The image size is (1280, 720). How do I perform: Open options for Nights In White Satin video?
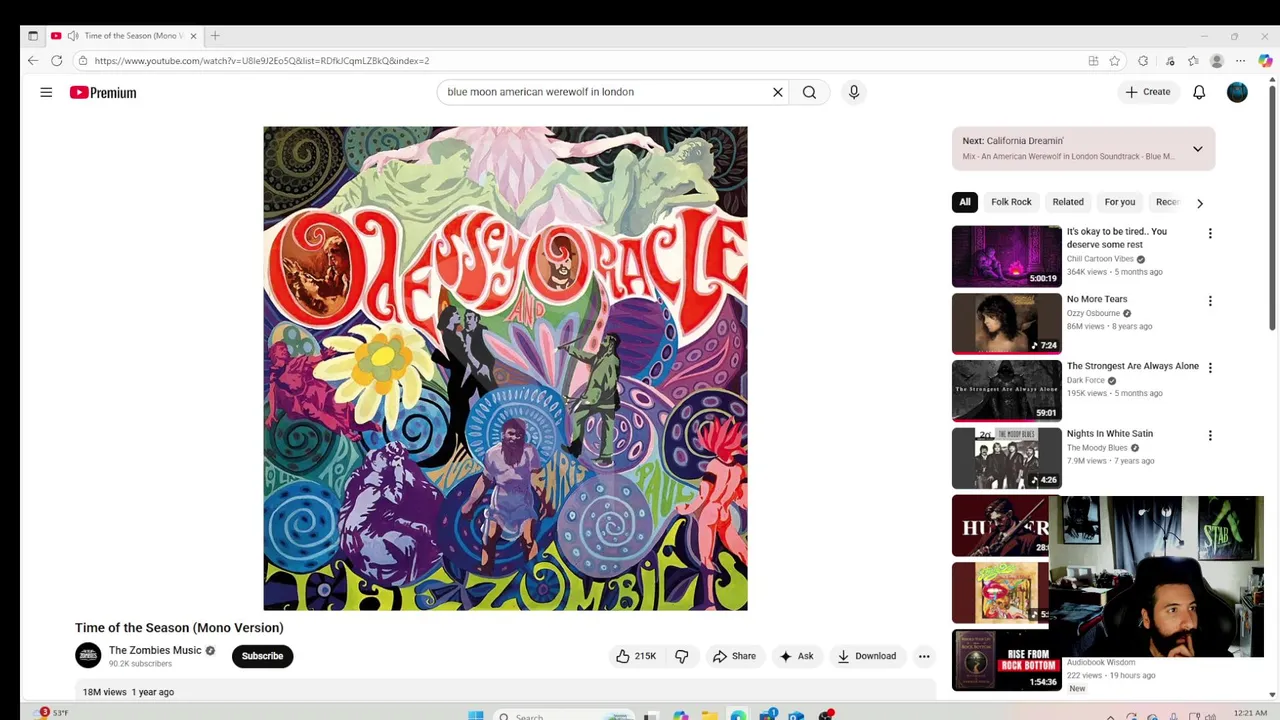pyautogui.click(x=1210, y=436)
